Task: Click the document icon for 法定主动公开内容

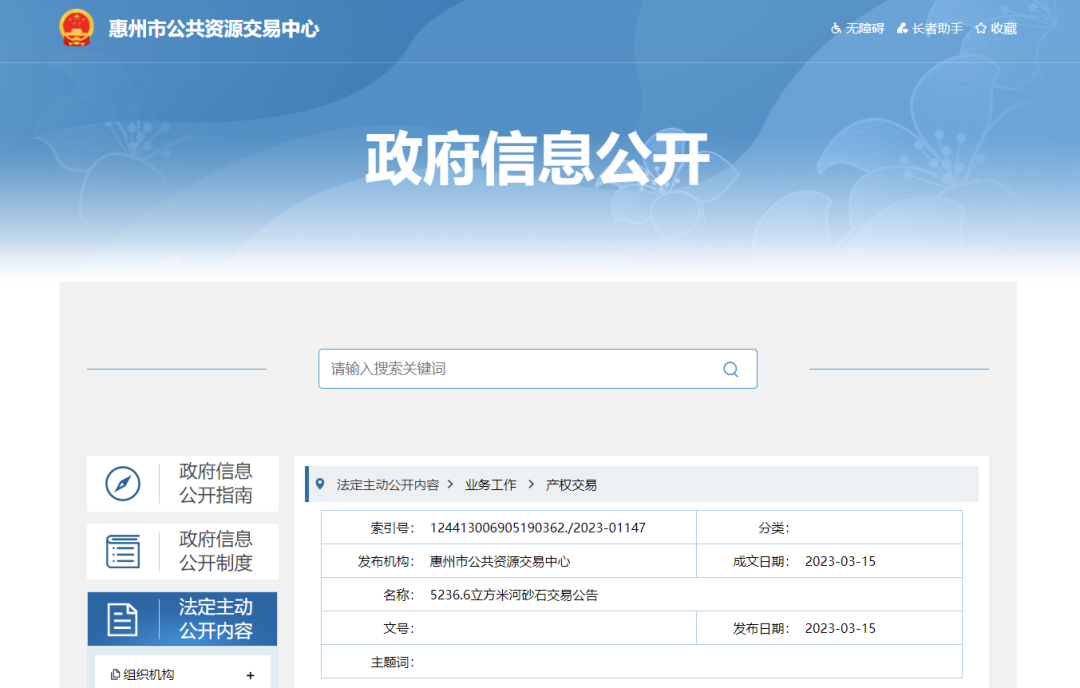Action: tap(123, 619)
